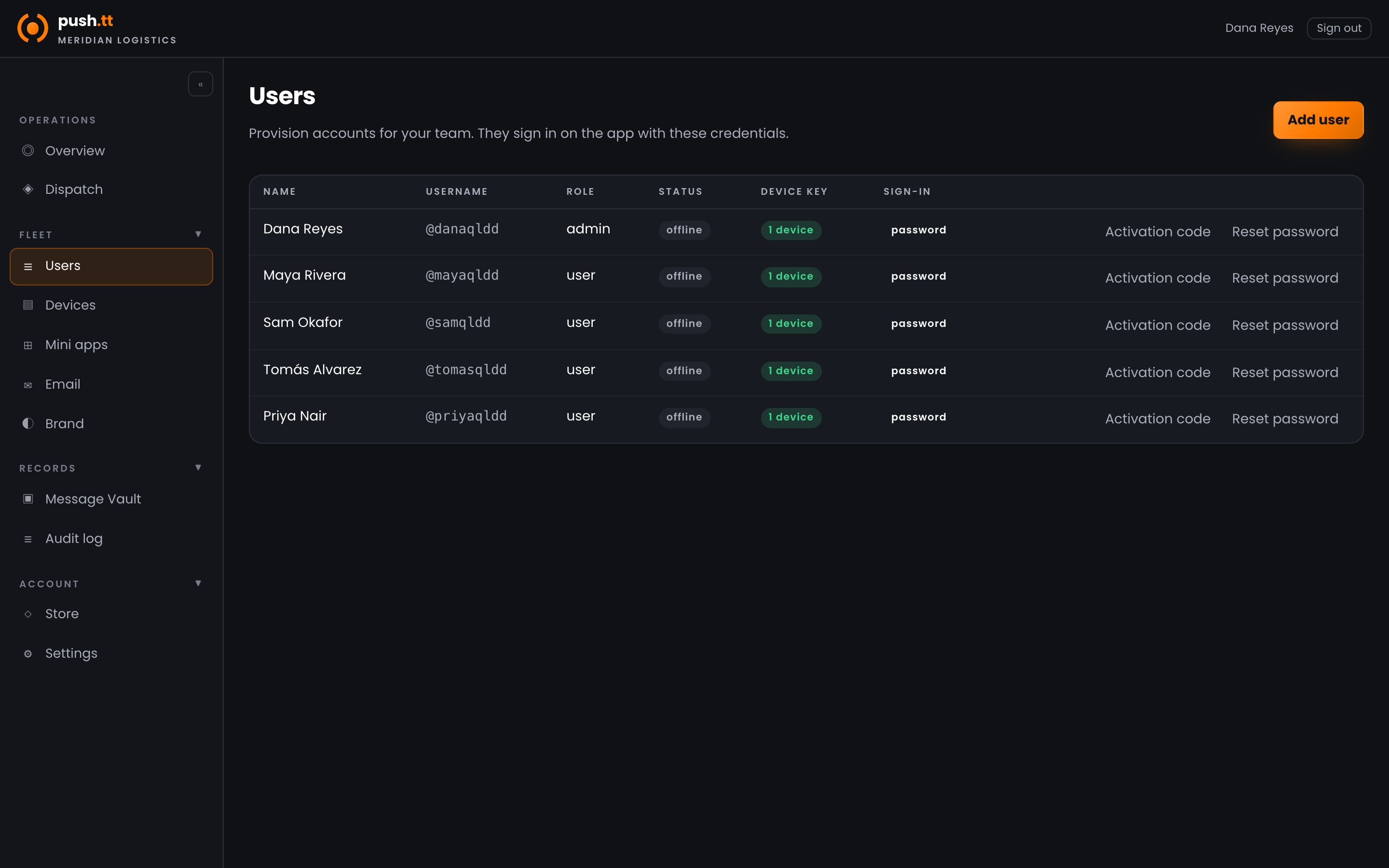
Task: Get activation code for Sam Okafor
Action: click(x=1157, y=325)
